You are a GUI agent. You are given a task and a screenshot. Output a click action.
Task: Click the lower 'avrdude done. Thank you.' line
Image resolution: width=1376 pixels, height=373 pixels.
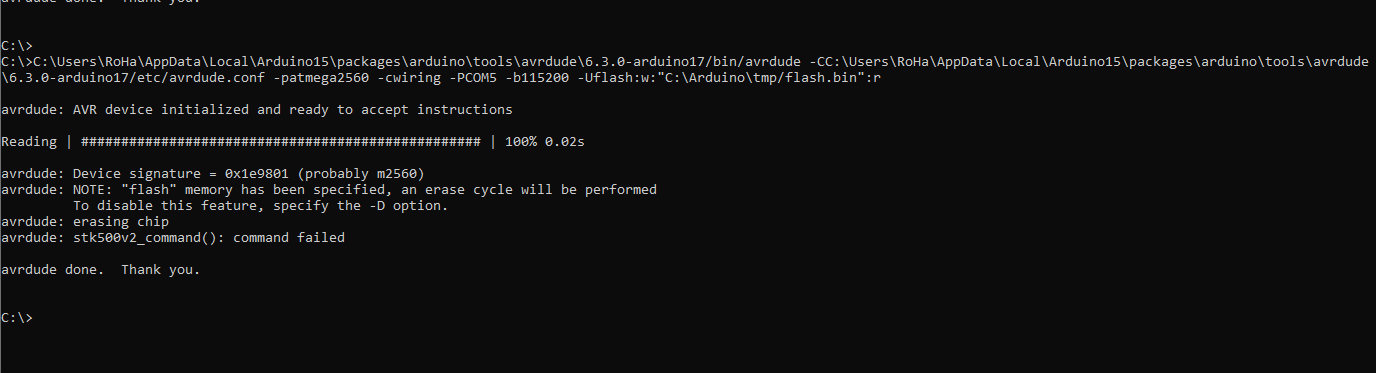[x=101, y=270]
